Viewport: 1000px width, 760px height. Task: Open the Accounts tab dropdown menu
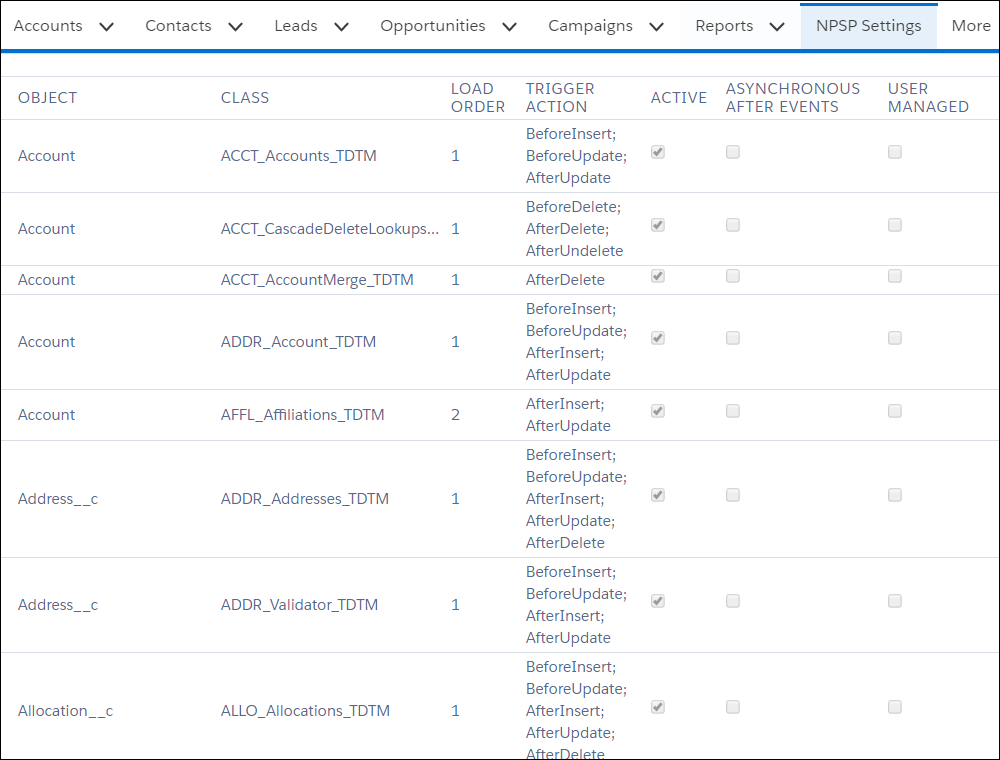106,26
